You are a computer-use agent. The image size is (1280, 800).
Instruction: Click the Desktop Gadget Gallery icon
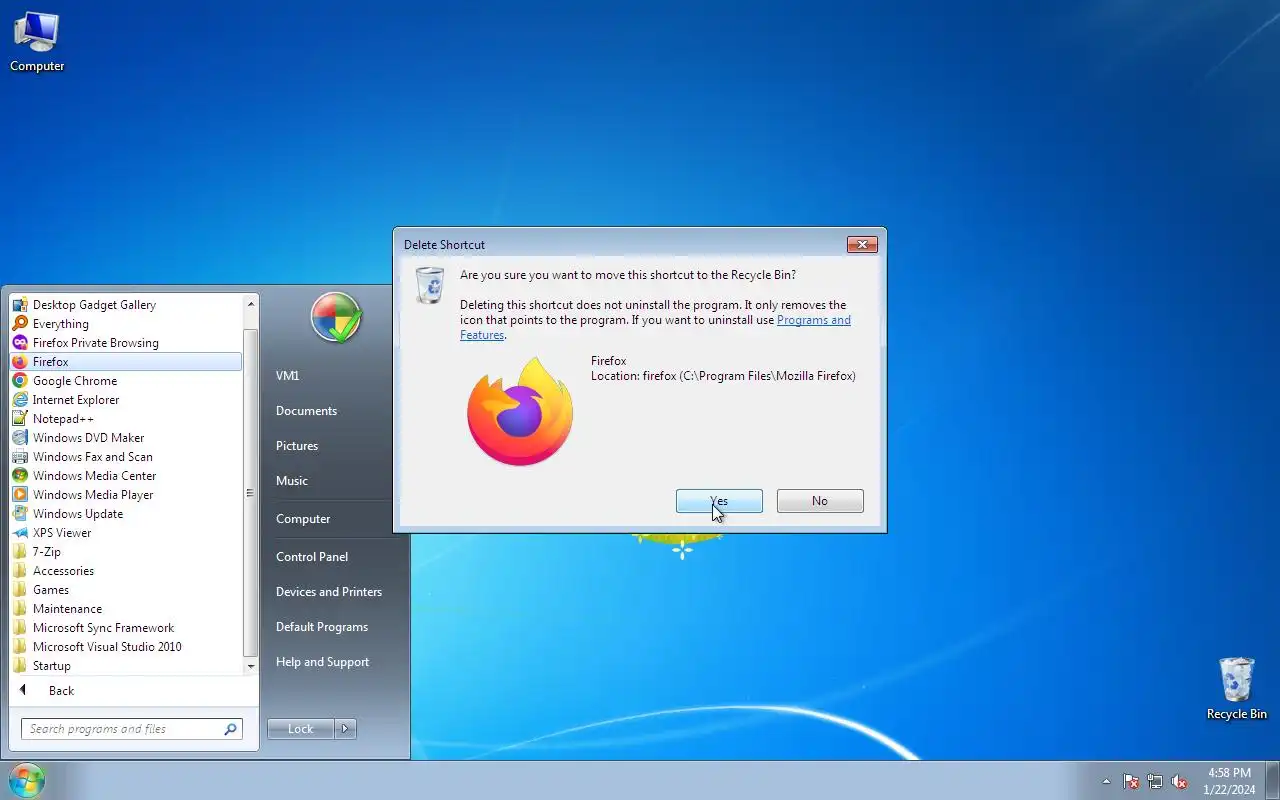point(19,305)
